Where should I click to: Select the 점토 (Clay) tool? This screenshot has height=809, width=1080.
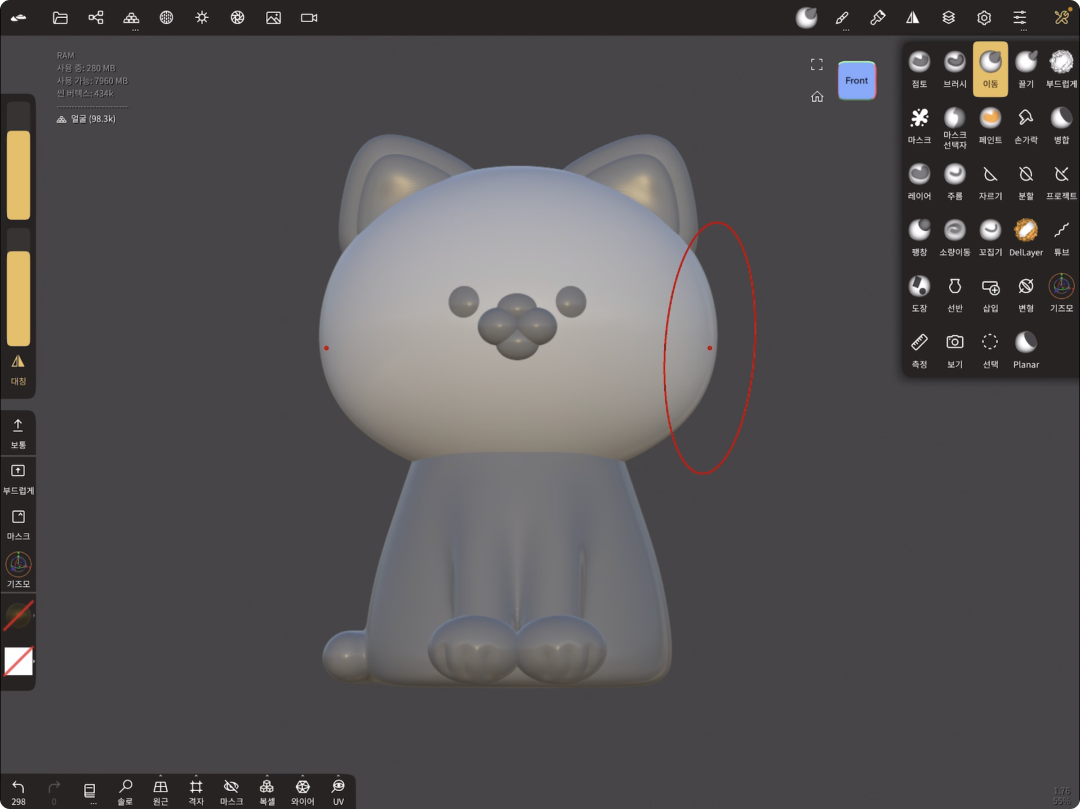(x=919, y=69)
